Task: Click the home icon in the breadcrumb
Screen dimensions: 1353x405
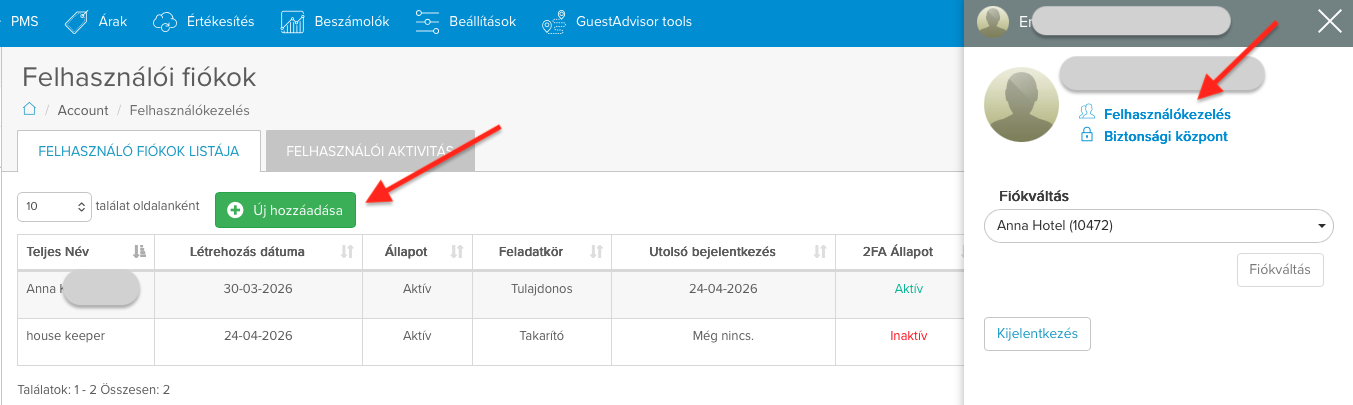Action: tap(30, 109)
